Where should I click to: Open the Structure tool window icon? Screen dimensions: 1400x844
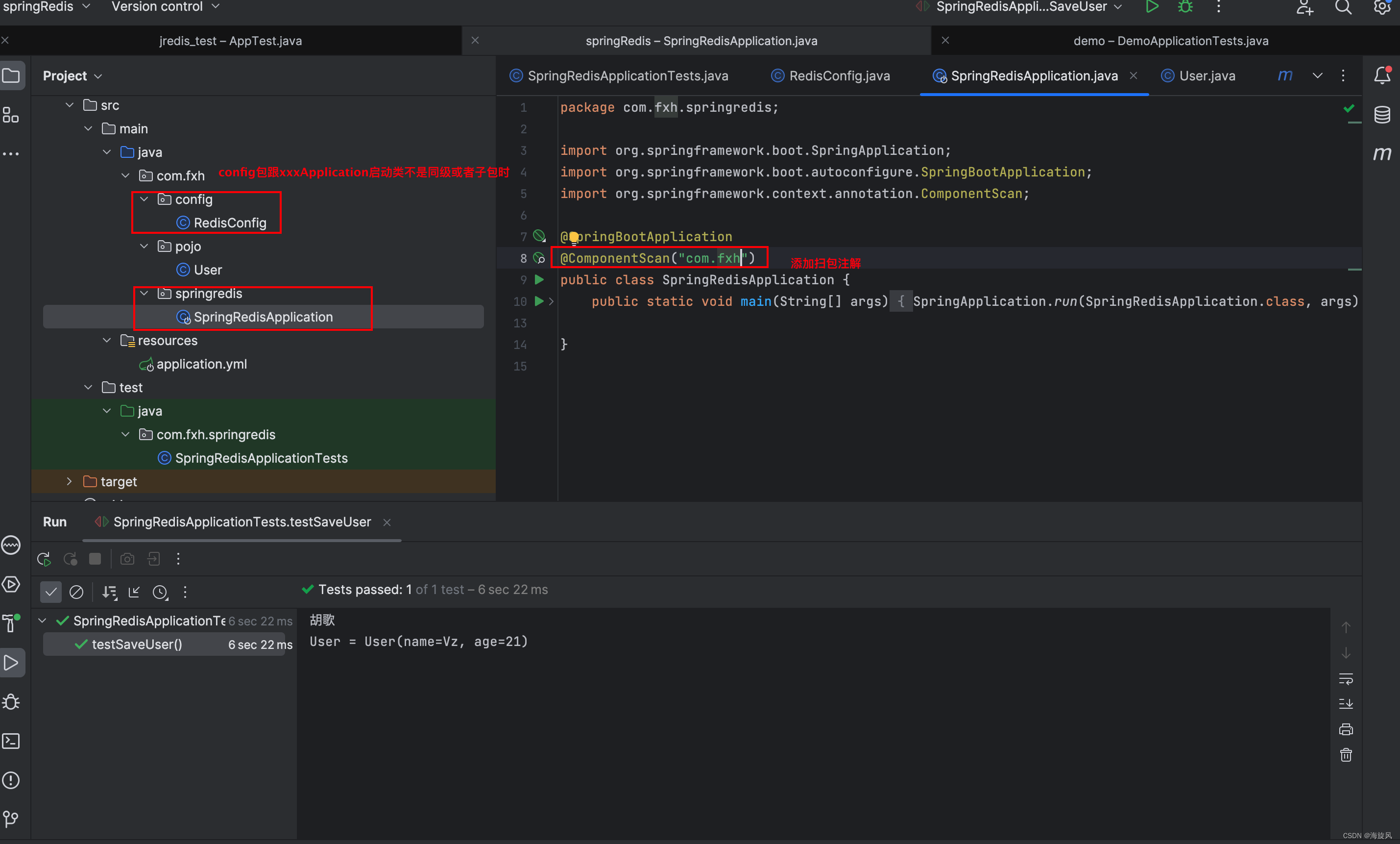(11, 114)
